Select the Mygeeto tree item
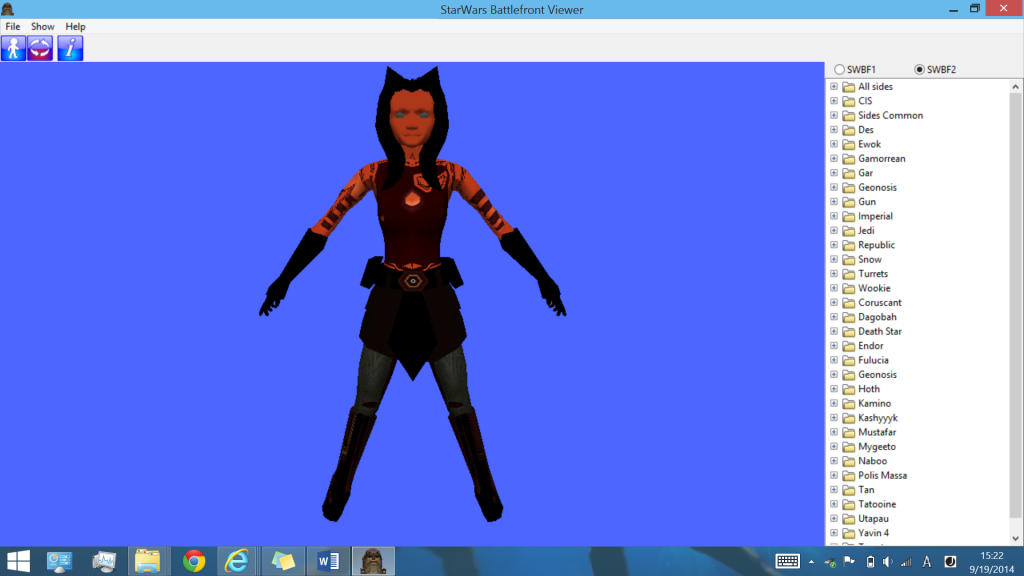This screenshot has height=576, width=1024. (x=877, y=447)
